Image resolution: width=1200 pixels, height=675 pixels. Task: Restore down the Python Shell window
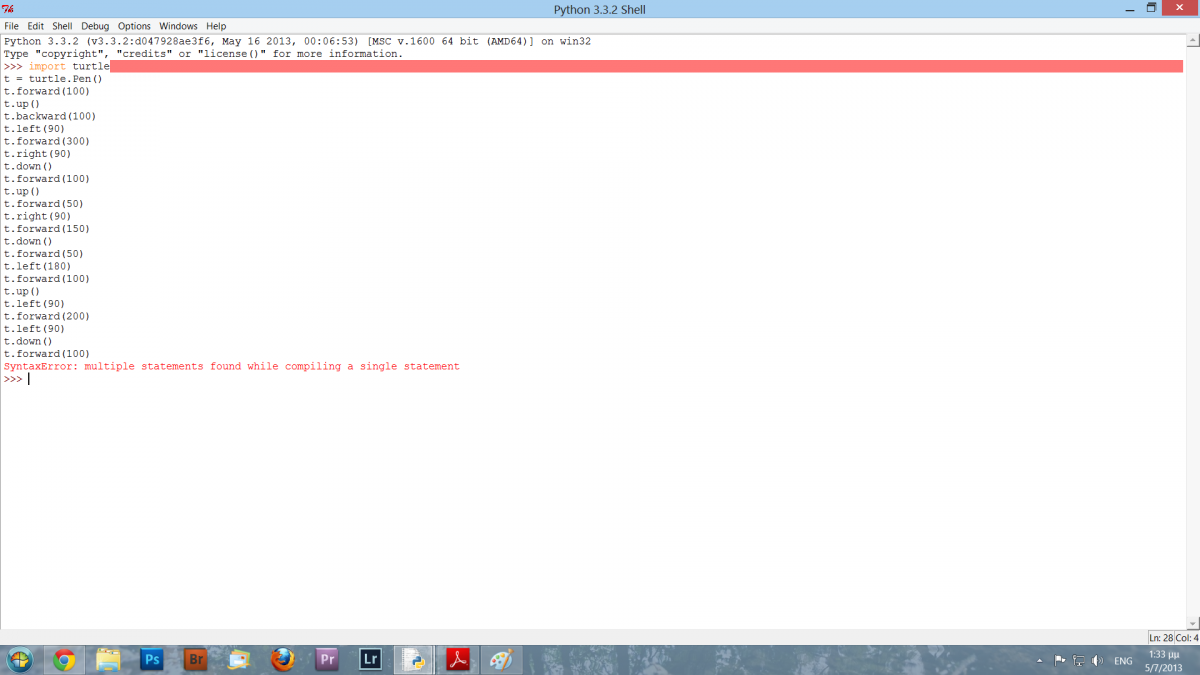tap(1151, 8)
